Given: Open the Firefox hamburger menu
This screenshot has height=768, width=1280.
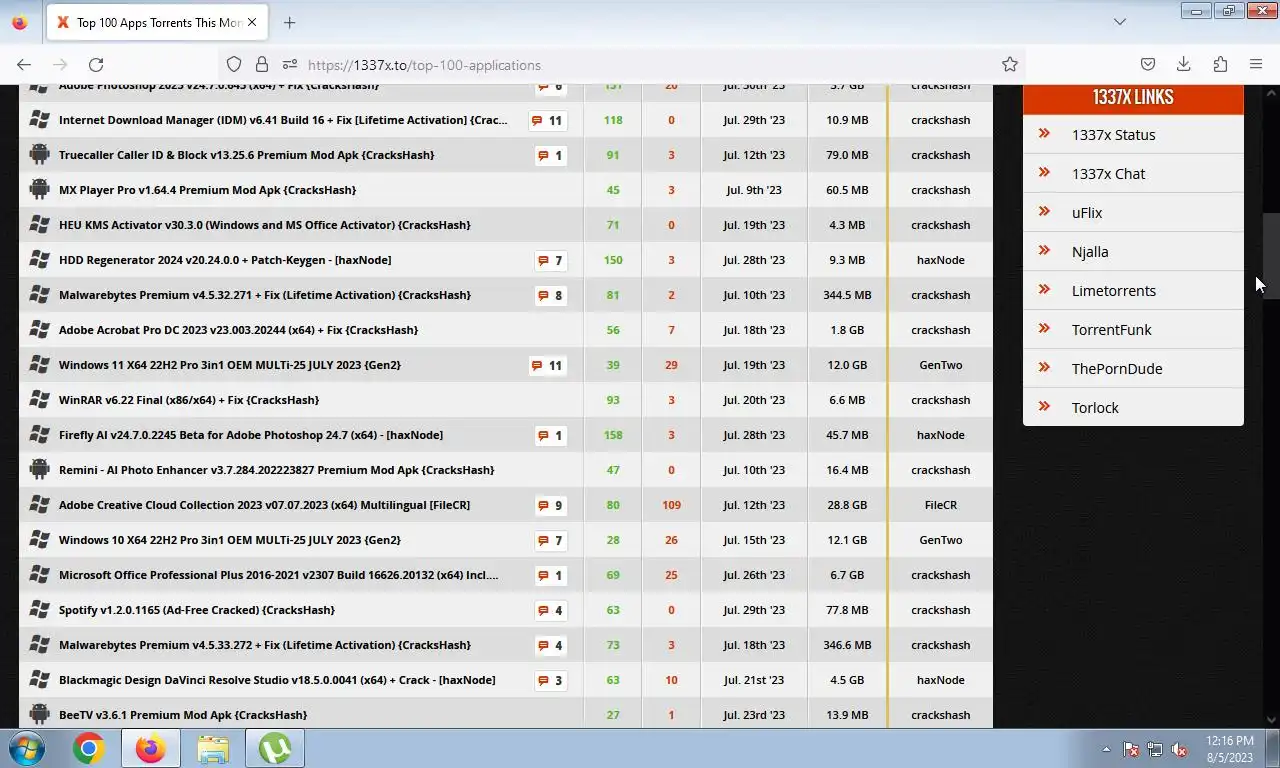Looking at the screenshot, I should pos(1256,64).
